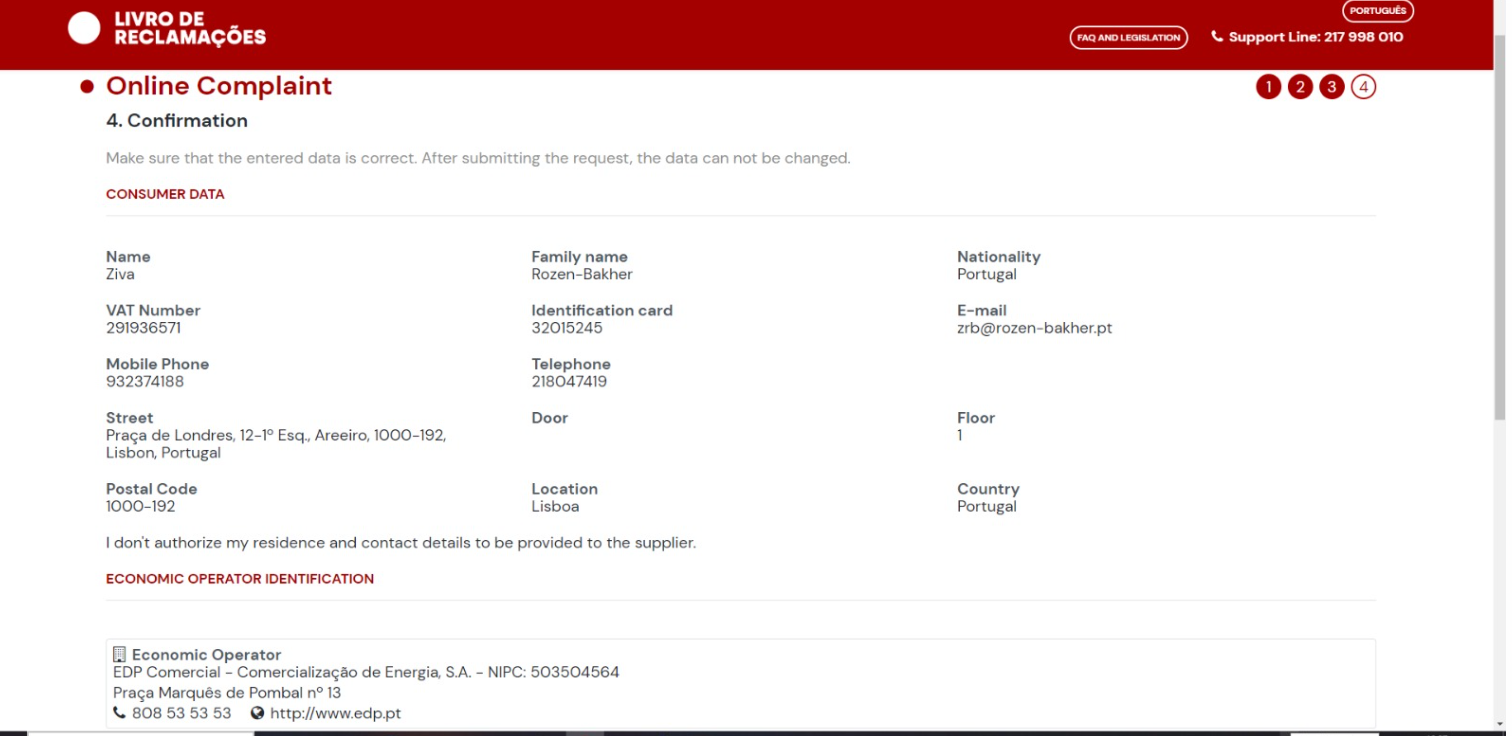Click the Country value 'Portugal'
Screen dimensions: 1512x736
987,506
